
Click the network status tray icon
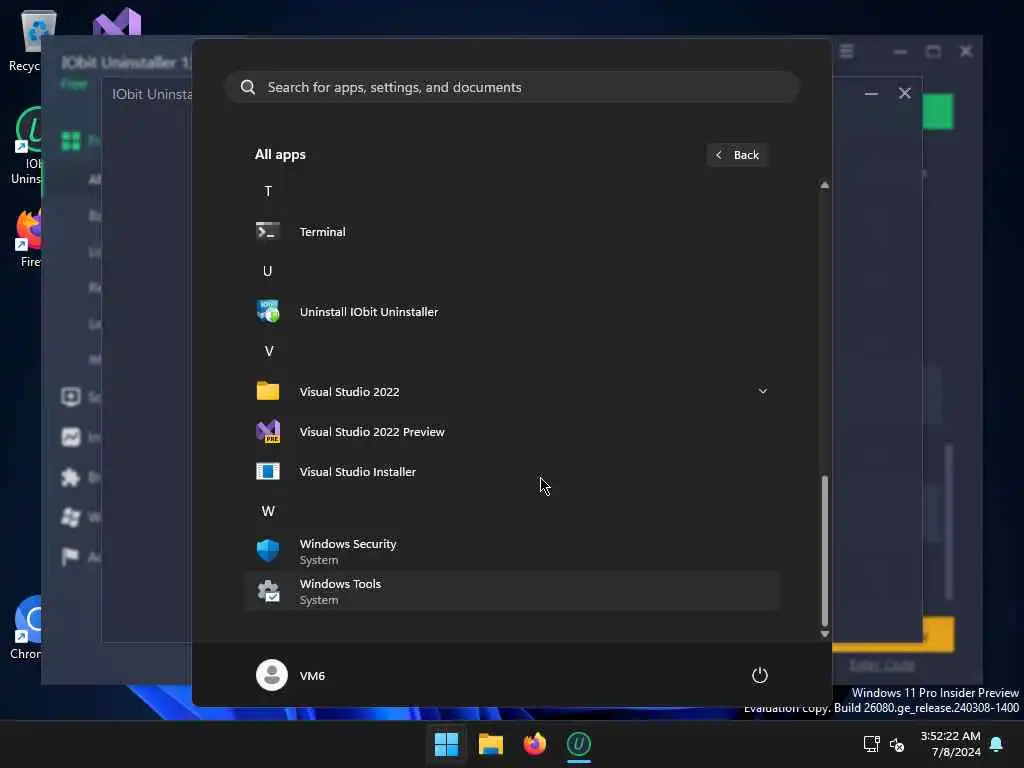[871, 744]
